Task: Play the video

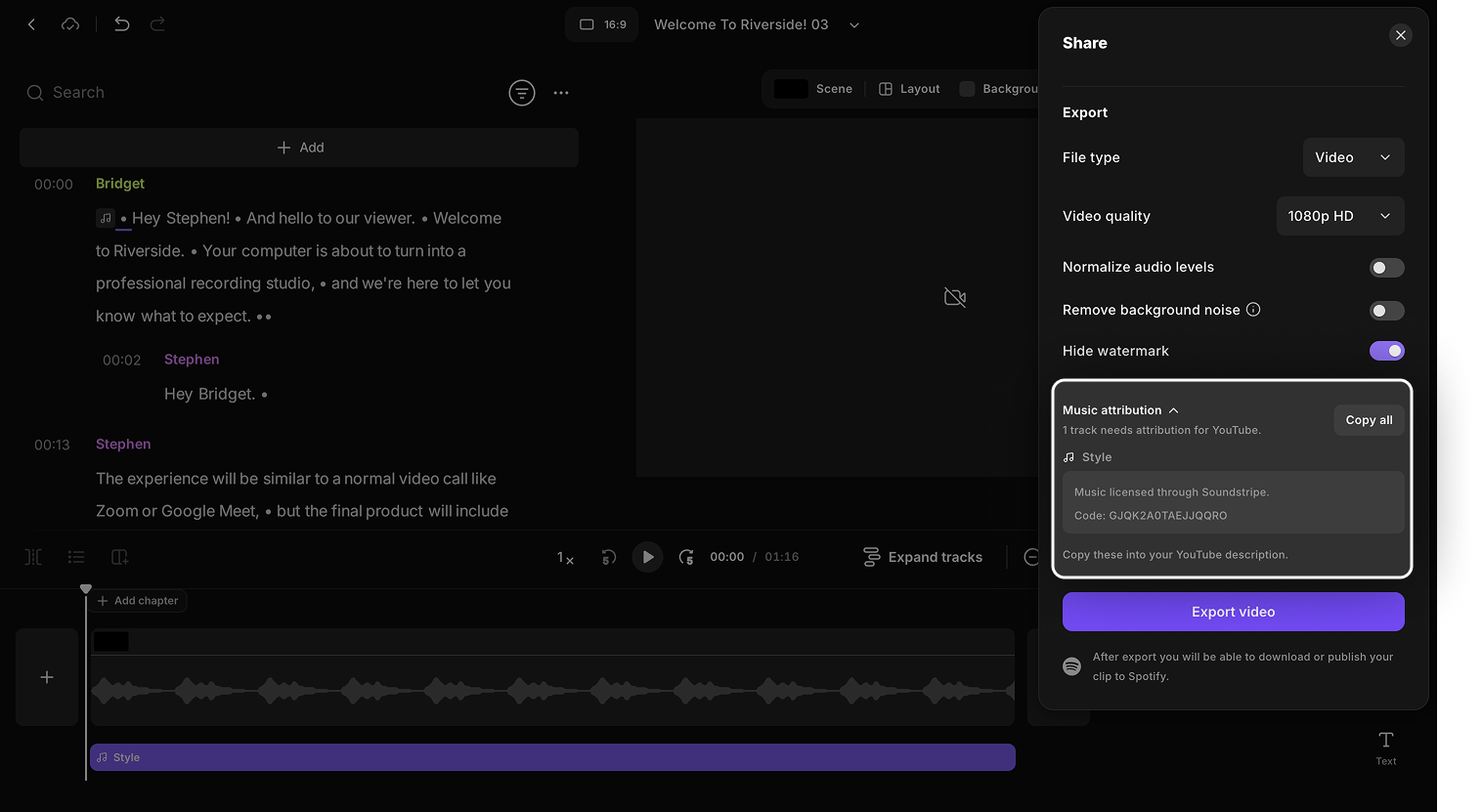Action: coord(647,557)
